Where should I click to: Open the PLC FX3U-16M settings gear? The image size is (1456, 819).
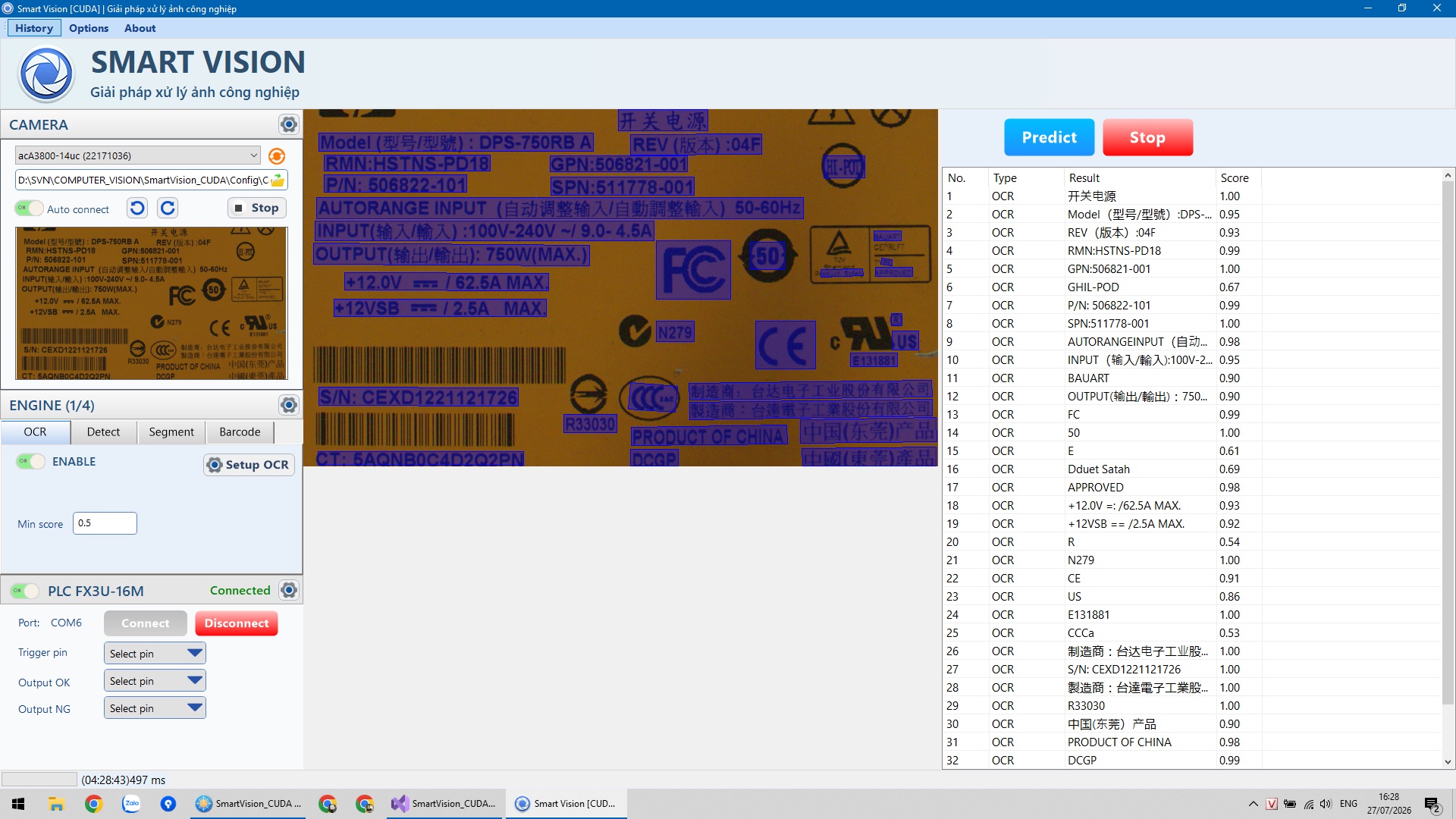(x=288, y=590)
